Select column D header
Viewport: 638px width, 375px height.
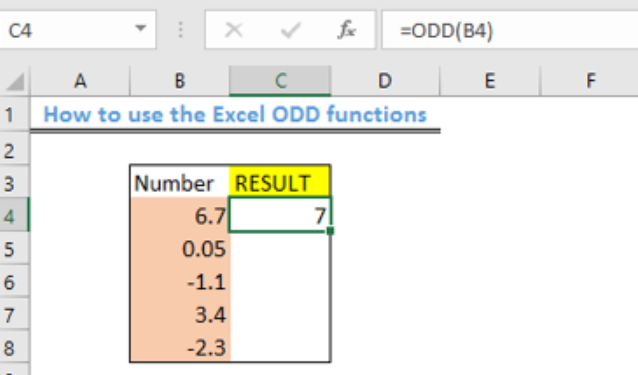pyautogui.click(x=385, y=81)
